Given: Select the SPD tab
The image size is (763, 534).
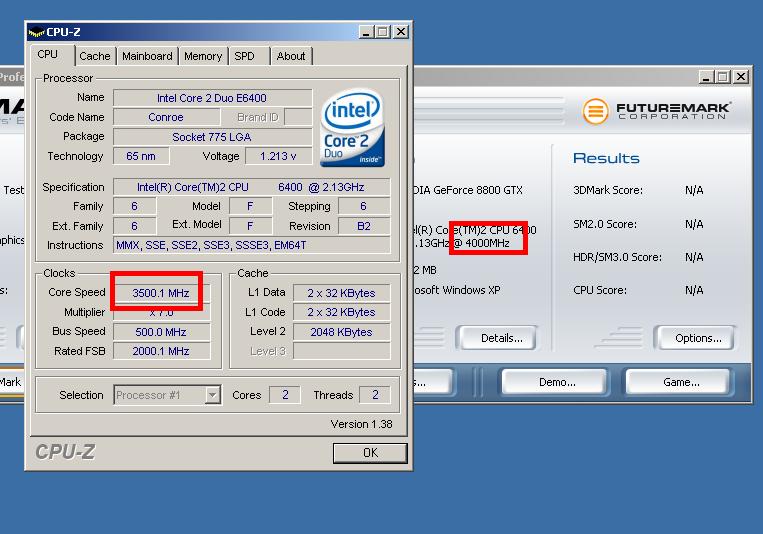Looking at the screenshot, I should pos(244,56).
